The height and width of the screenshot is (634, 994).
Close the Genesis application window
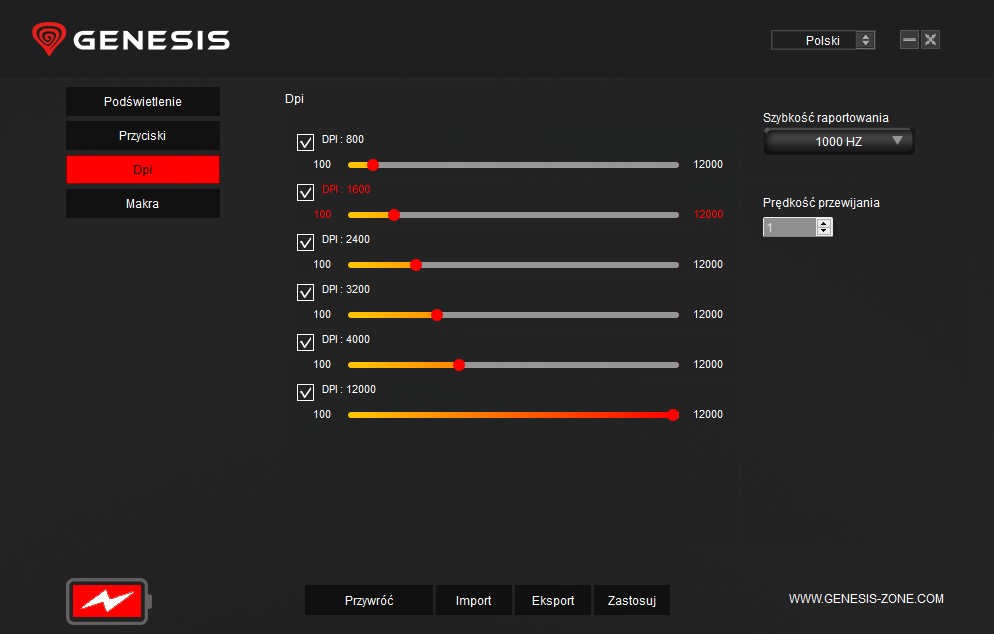[x=930, y=40]
